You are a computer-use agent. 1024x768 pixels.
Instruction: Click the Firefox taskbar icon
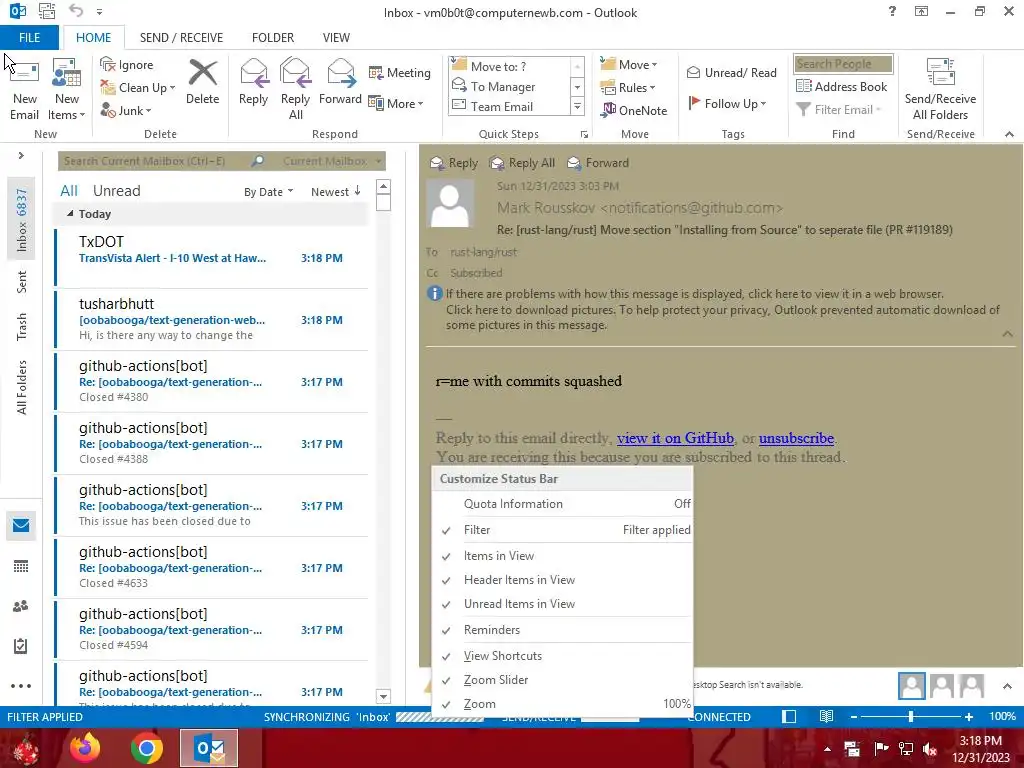pyautogui.click(x=85, y=748)
